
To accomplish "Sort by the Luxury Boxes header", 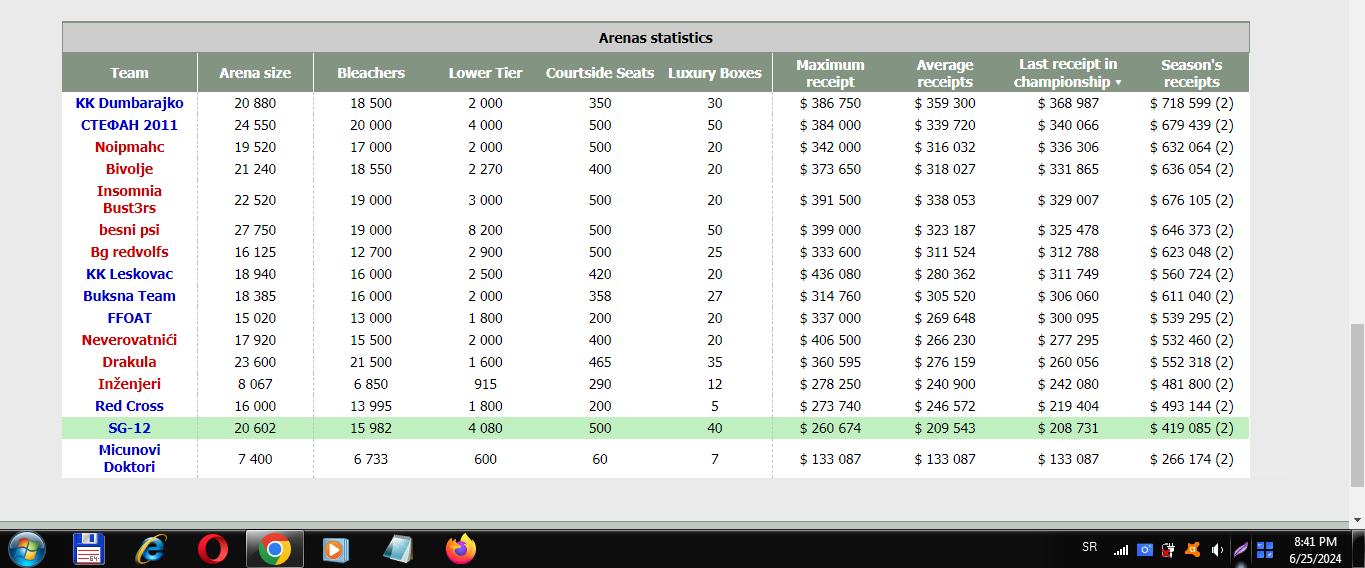I will point(715,73).
